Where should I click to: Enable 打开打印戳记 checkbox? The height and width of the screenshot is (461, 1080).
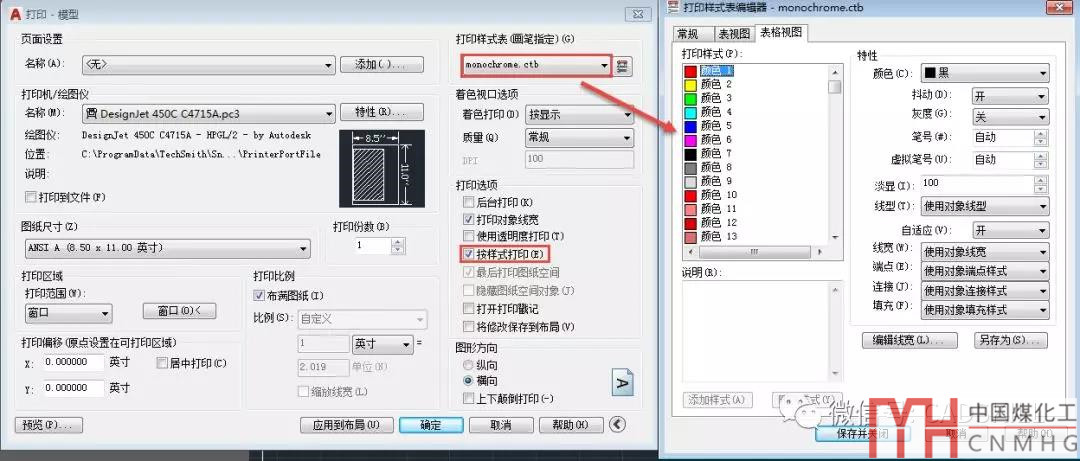[468, 308]
